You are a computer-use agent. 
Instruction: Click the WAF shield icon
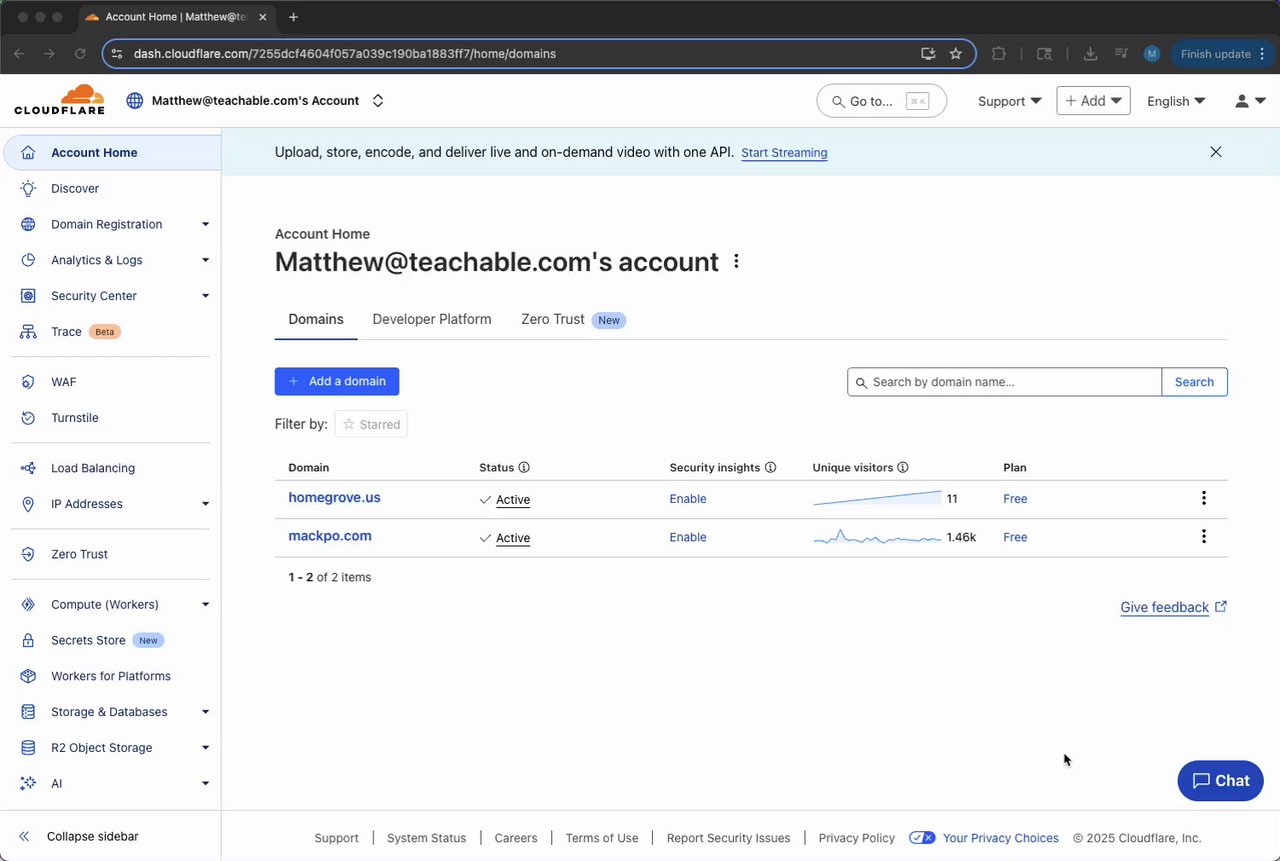click(29, 382)
